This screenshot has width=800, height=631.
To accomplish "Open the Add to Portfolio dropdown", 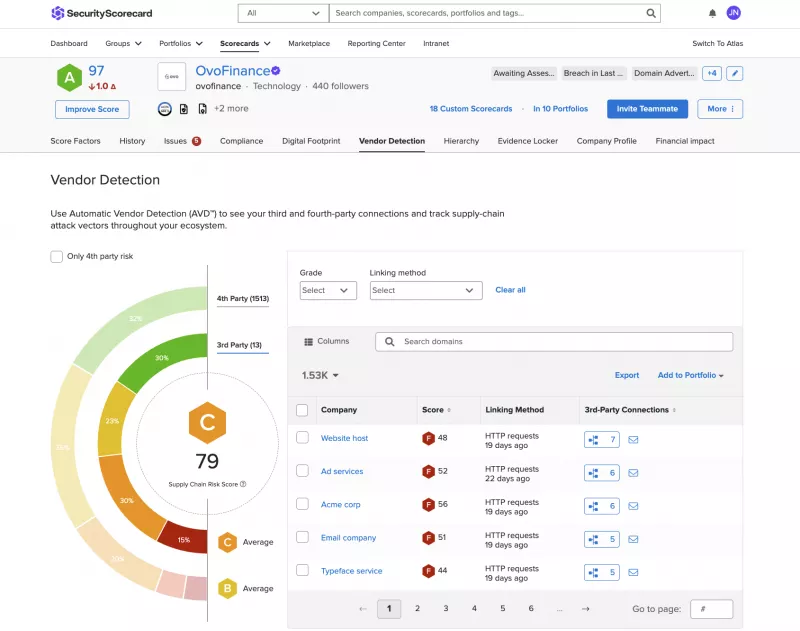I will (690, 375).
